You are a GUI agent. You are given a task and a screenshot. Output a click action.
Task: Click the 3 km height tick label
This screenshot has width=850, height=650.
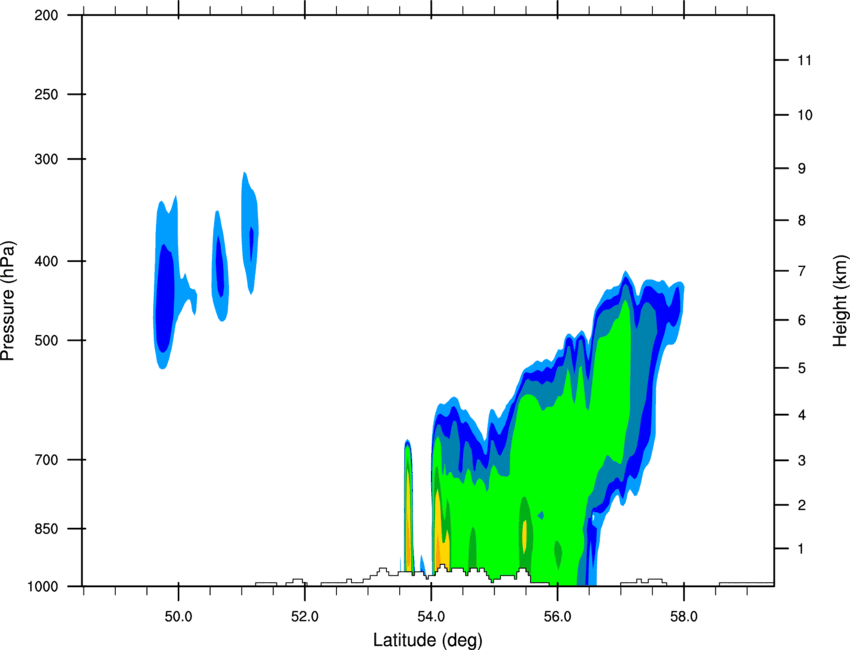click(802, 461)
